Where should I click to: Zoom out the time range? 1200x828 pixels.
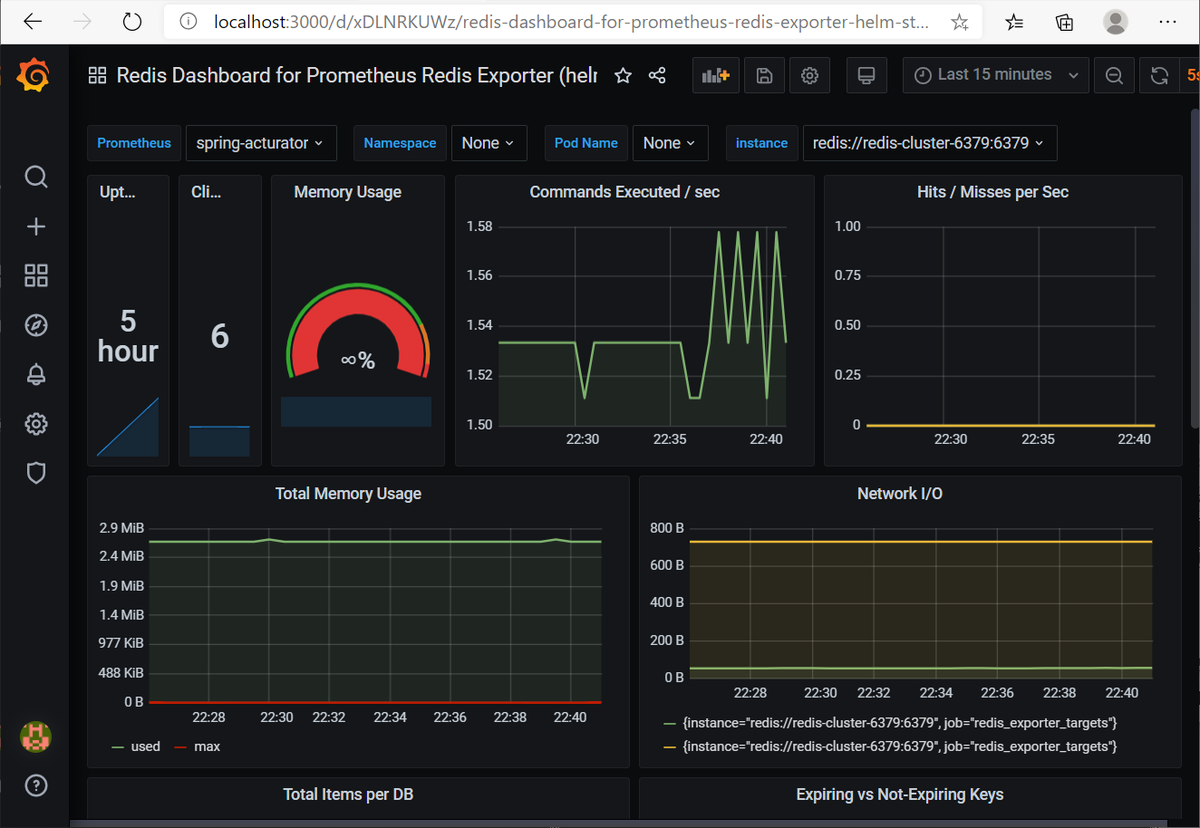point(1114,75)
